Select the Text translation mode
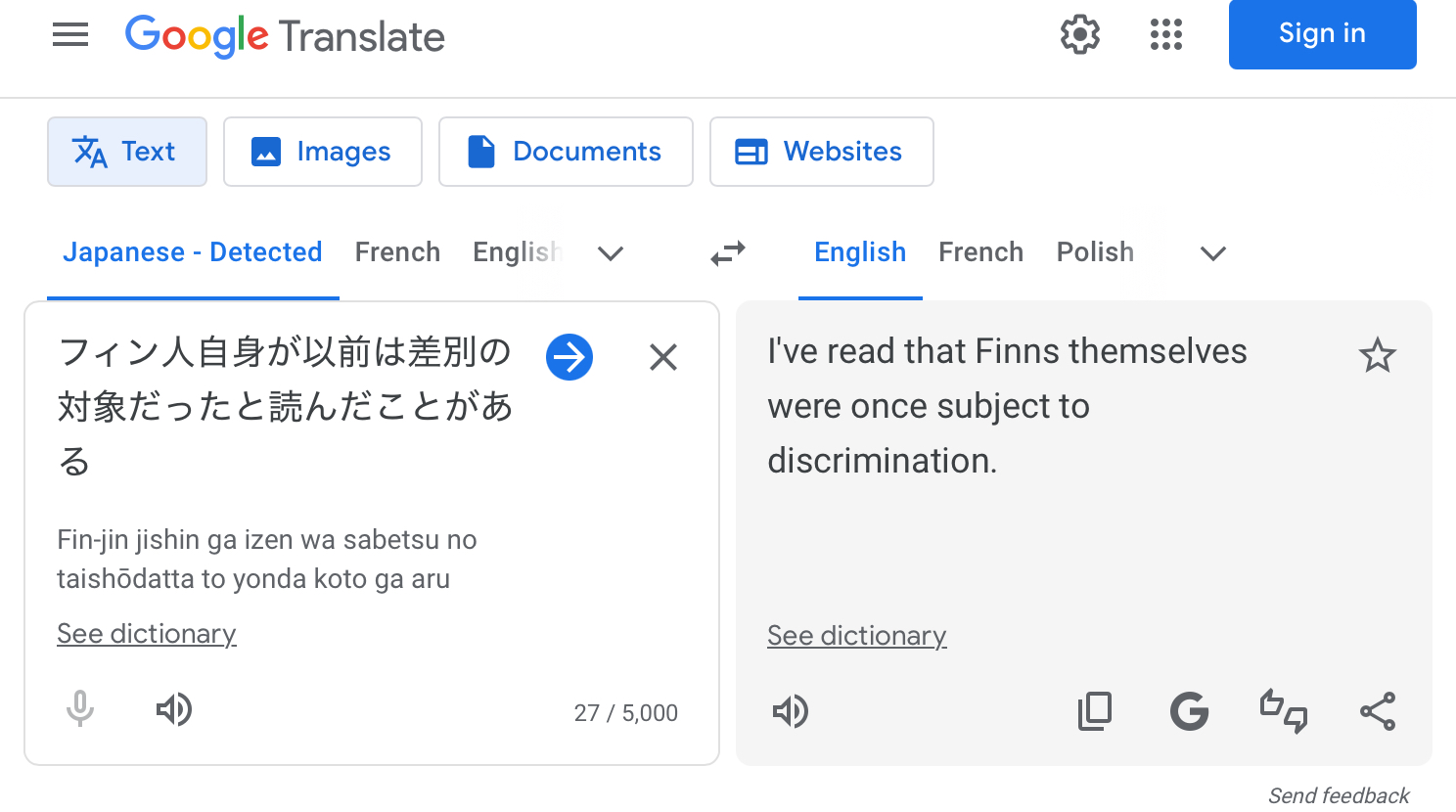Image resolution: width=1456 pixels, height=812 pixels. [x=127, y=152]
